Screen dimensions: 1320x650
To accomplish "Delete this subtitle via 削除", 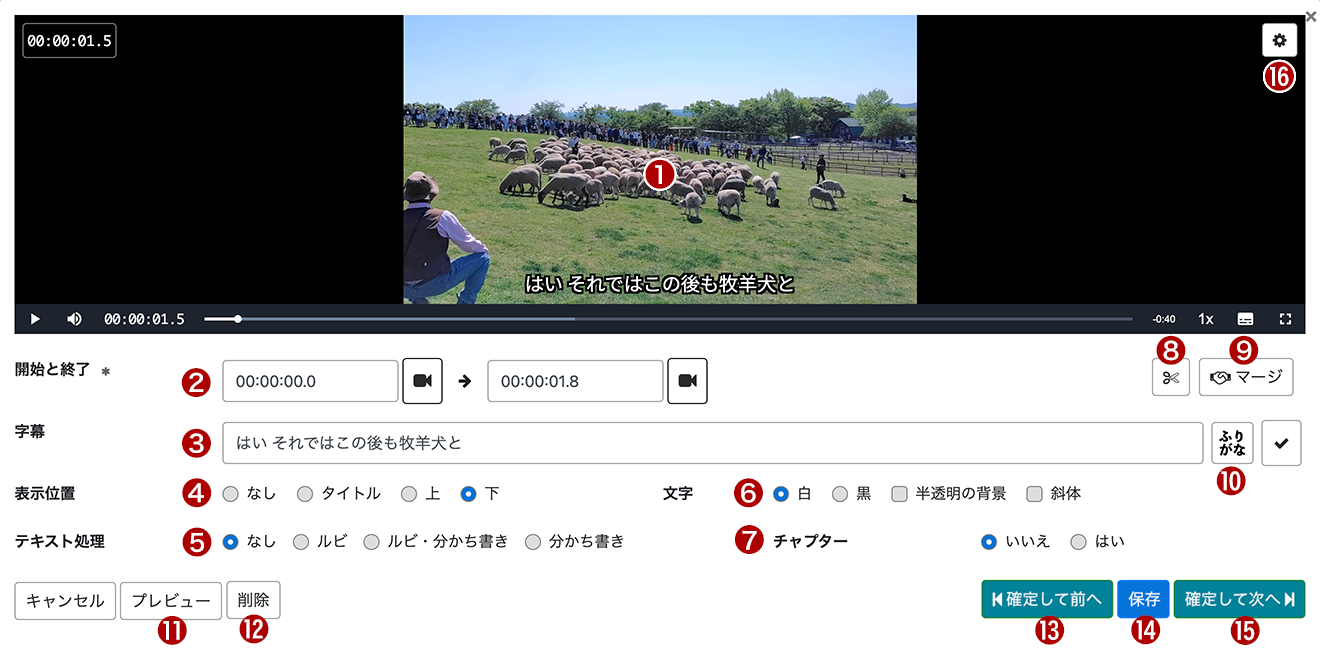I will [253, 600].
